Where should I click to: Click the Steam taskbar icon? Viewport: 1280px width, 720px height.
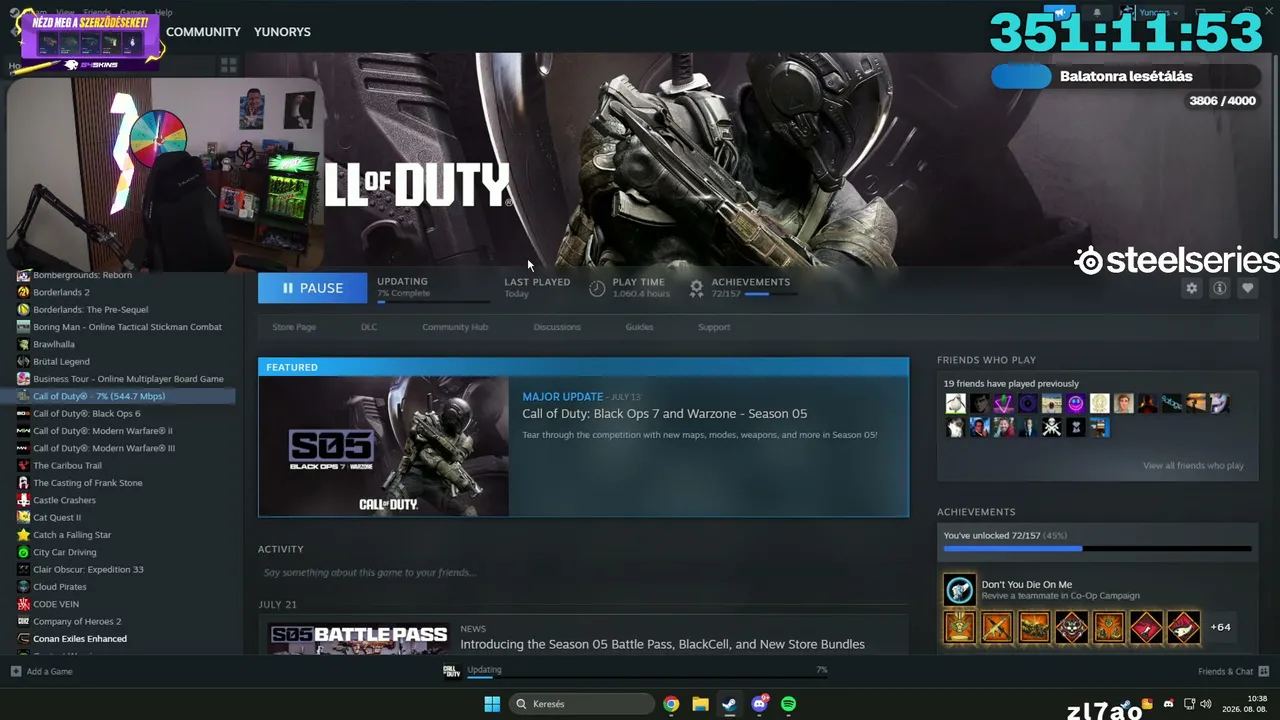pyautogui.click(x=730, y=704)
